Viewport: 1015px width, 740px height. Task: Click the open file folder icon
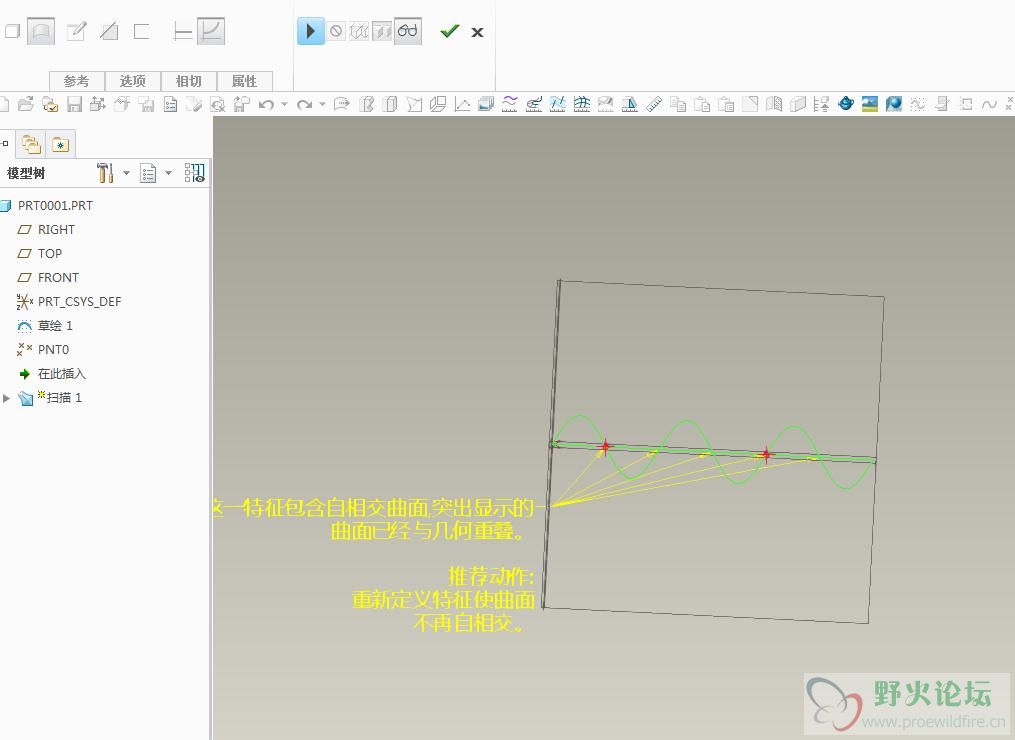pos(26,104)
